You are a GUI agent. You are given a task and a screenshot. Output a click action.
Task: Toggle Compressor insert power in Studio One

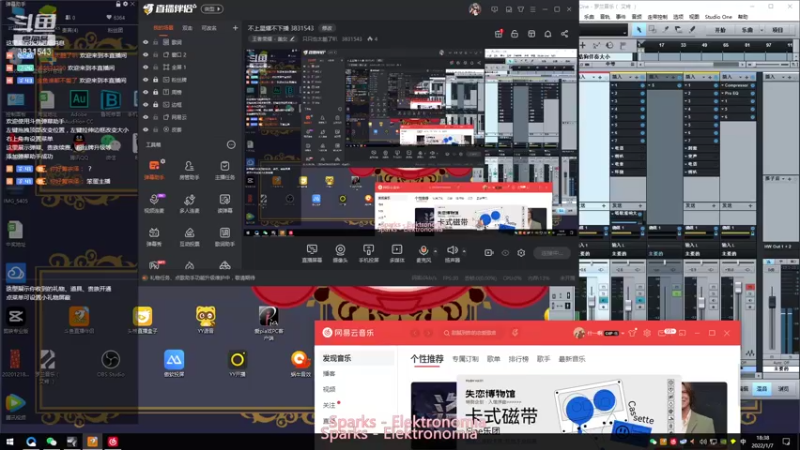pyautogui.click(x=753, y=85)
